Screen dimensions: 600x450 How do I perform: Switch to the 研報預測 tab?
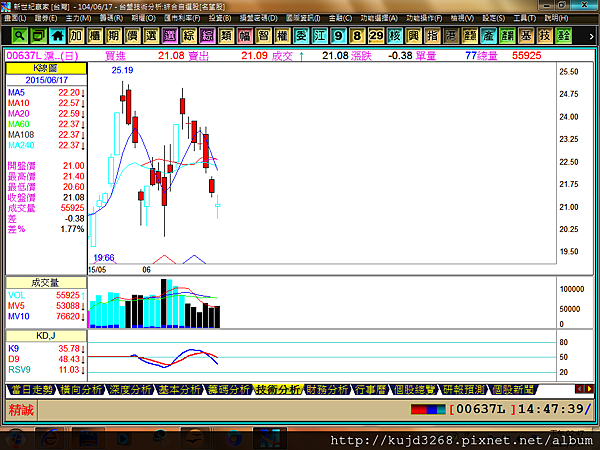(x=463, y=390)
